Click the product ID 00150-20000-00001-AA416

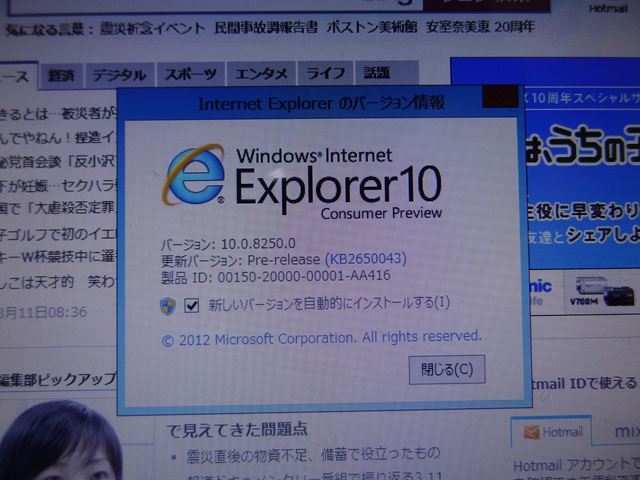pyautogui.click(x=304, y=276)
